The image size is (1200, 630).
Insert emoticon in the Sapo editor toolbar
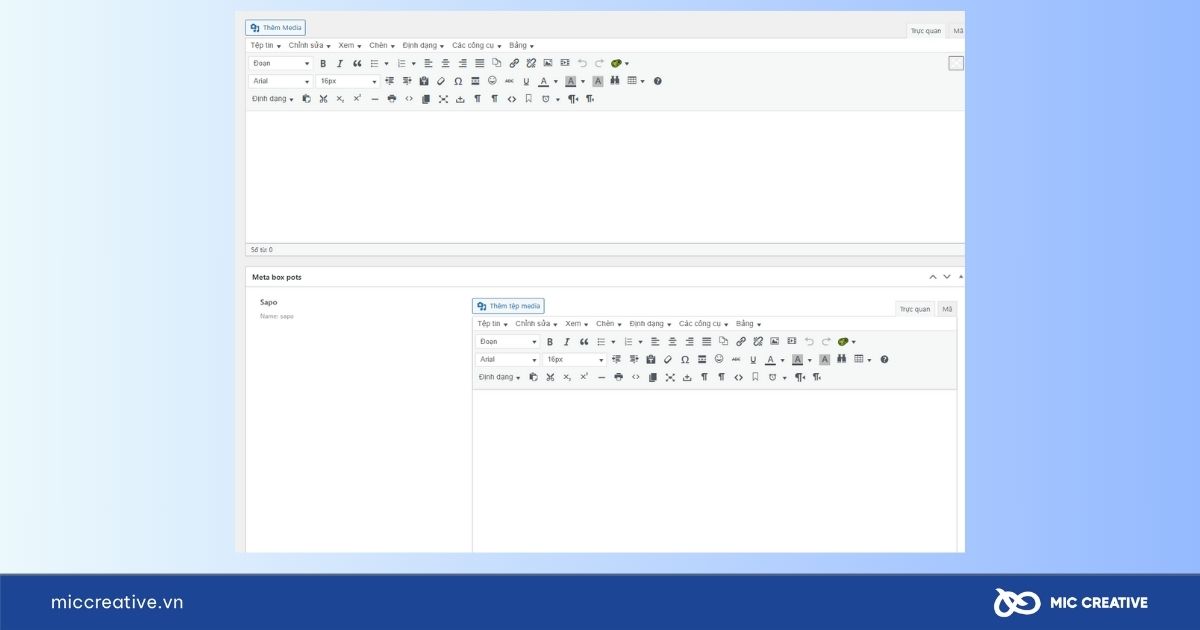click(719, 359)
